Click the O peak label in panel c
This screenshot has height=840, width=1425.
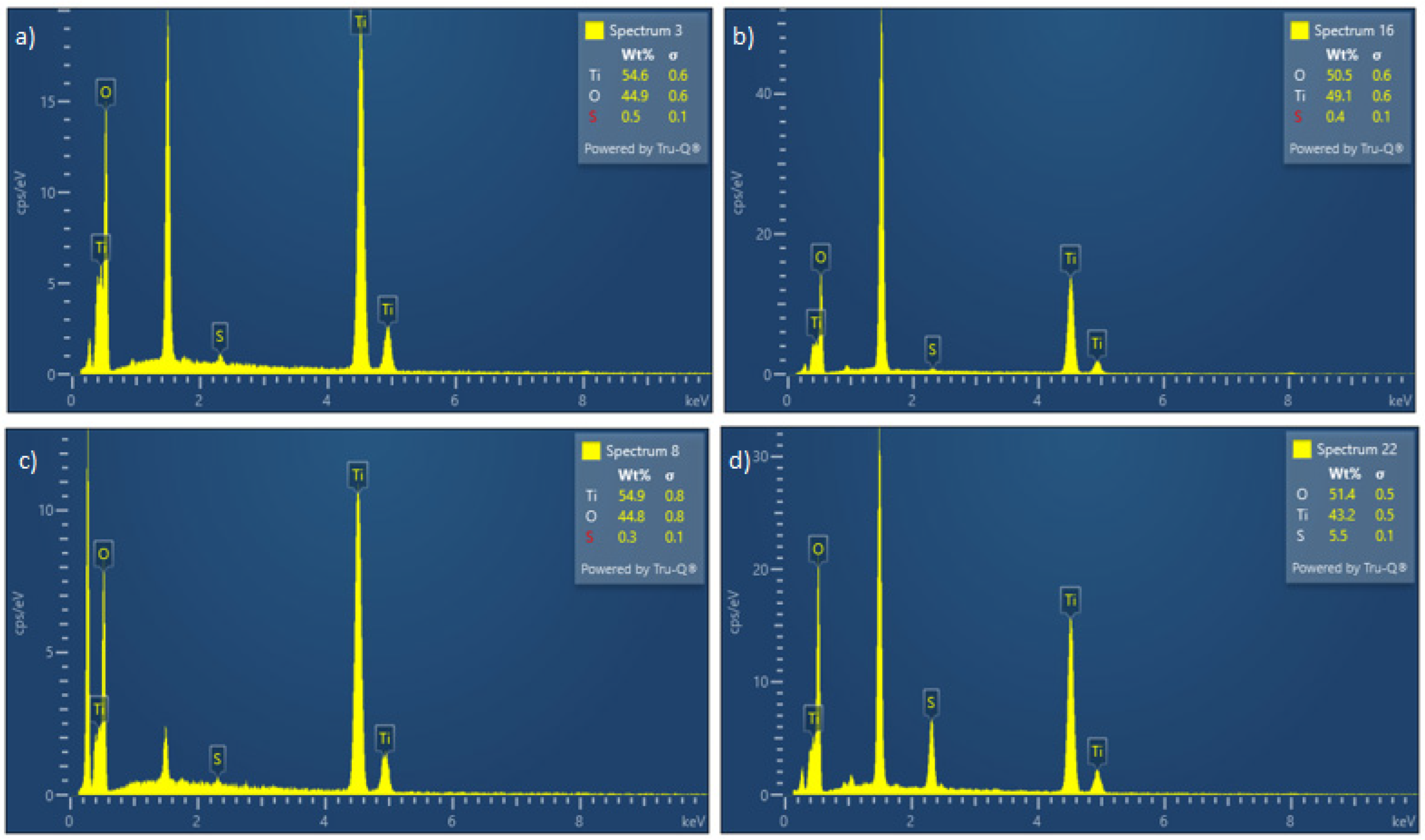(x=103, y=554)
